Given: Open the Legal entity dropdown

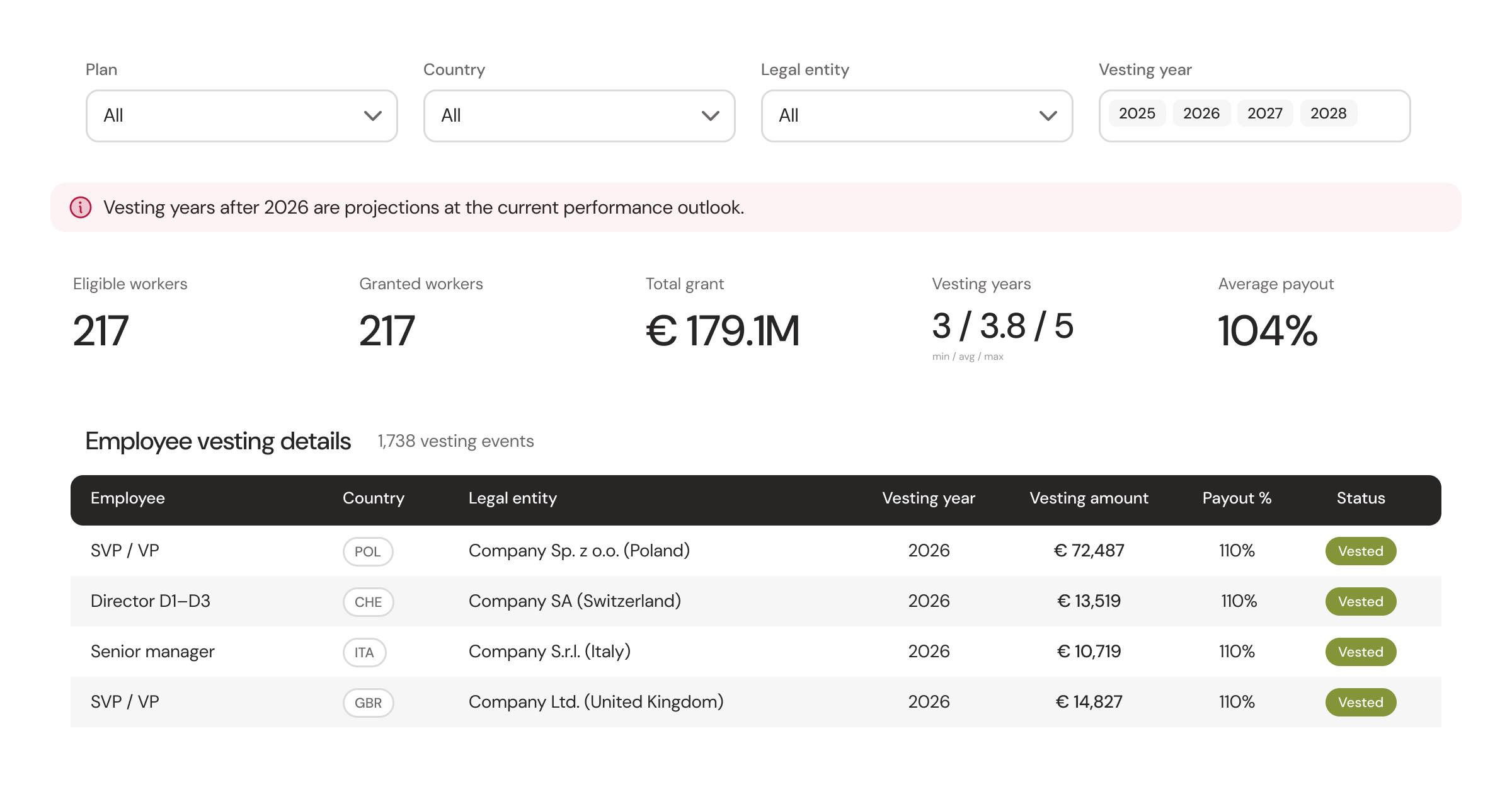Looking at the screenshot, I should 917,116.
